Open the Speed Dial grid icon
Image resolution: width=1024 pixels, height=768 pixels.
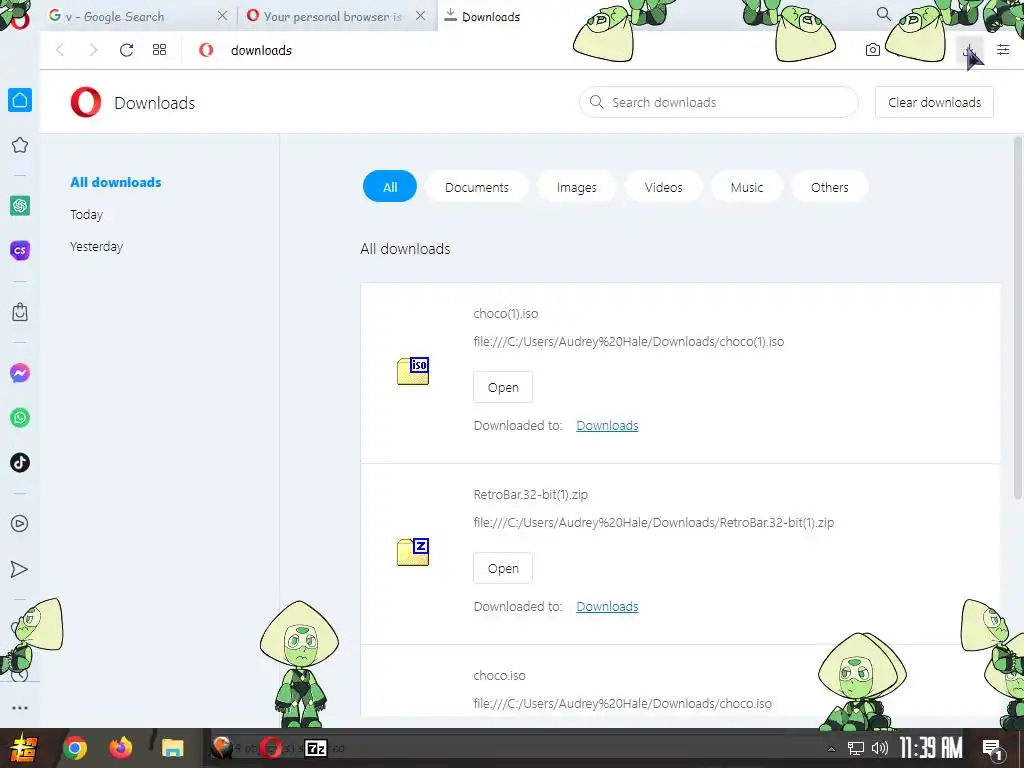[159, 50]
